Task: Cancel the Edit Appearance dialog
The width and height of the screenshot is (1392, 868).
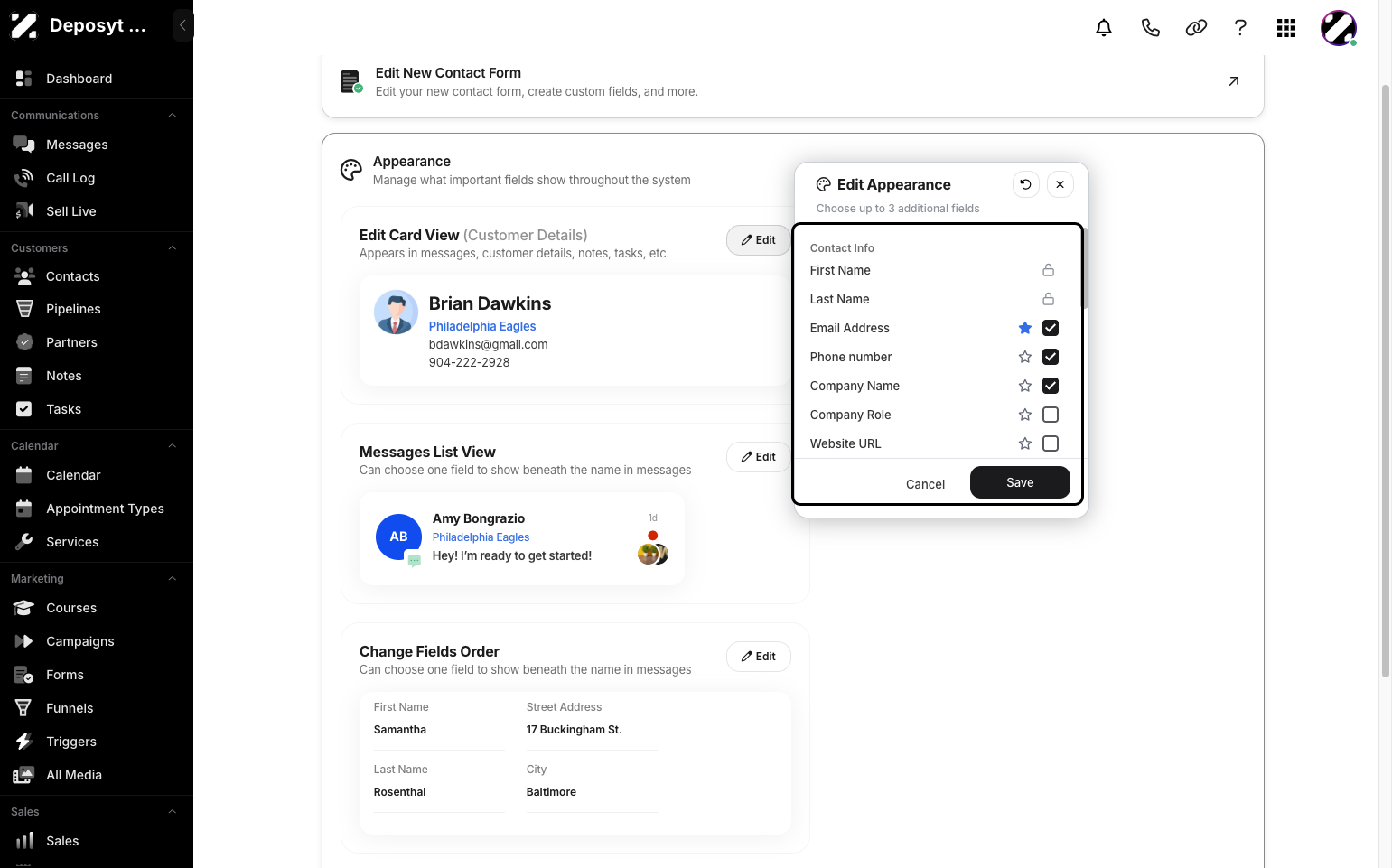Action: coord(925,484)
